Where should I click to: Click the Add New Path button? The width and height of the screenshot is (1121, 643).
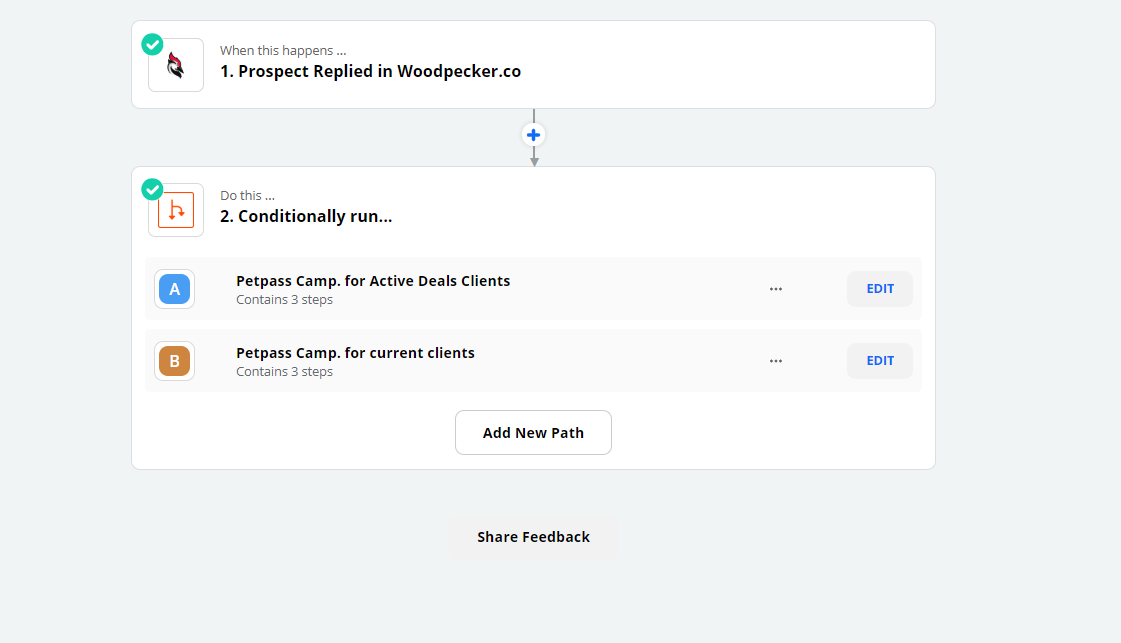(x=533, y=433)
